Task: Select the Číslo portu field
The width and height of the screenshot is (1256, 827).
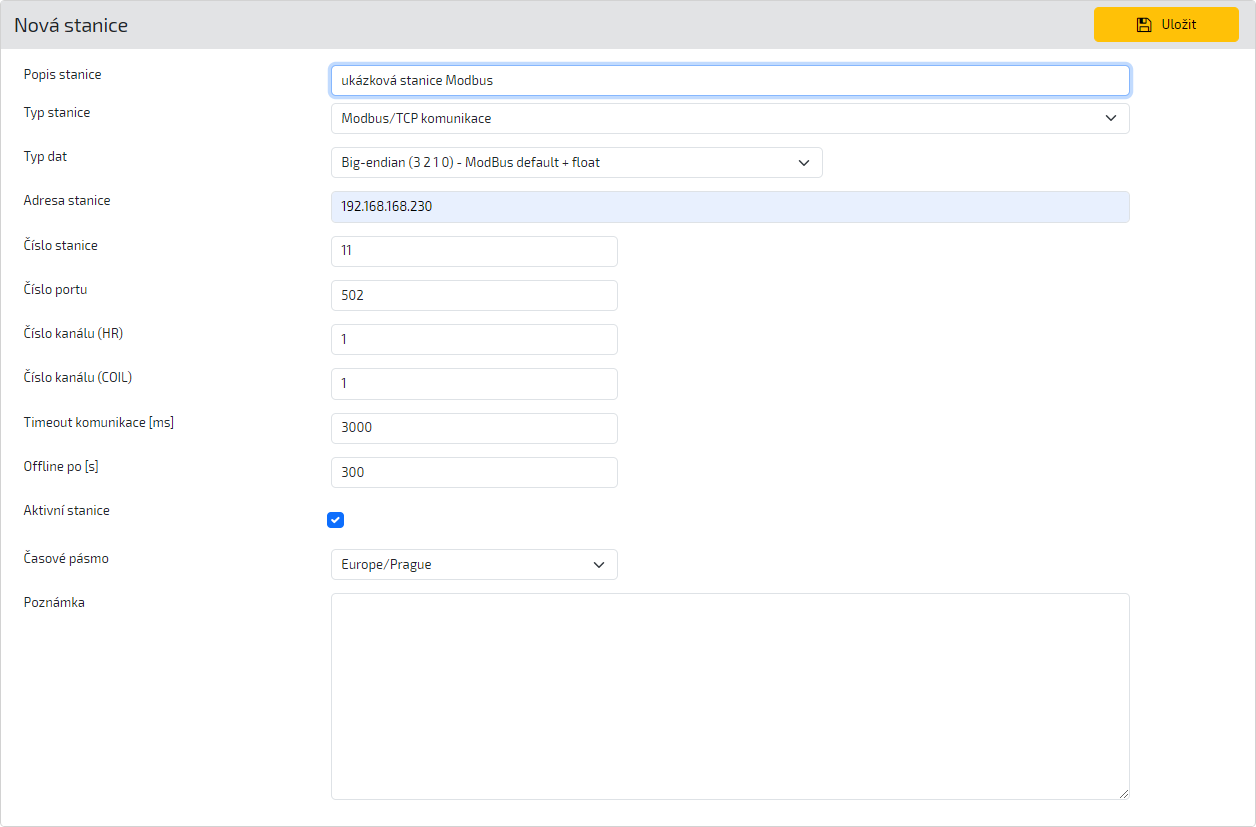Action: 473,296
